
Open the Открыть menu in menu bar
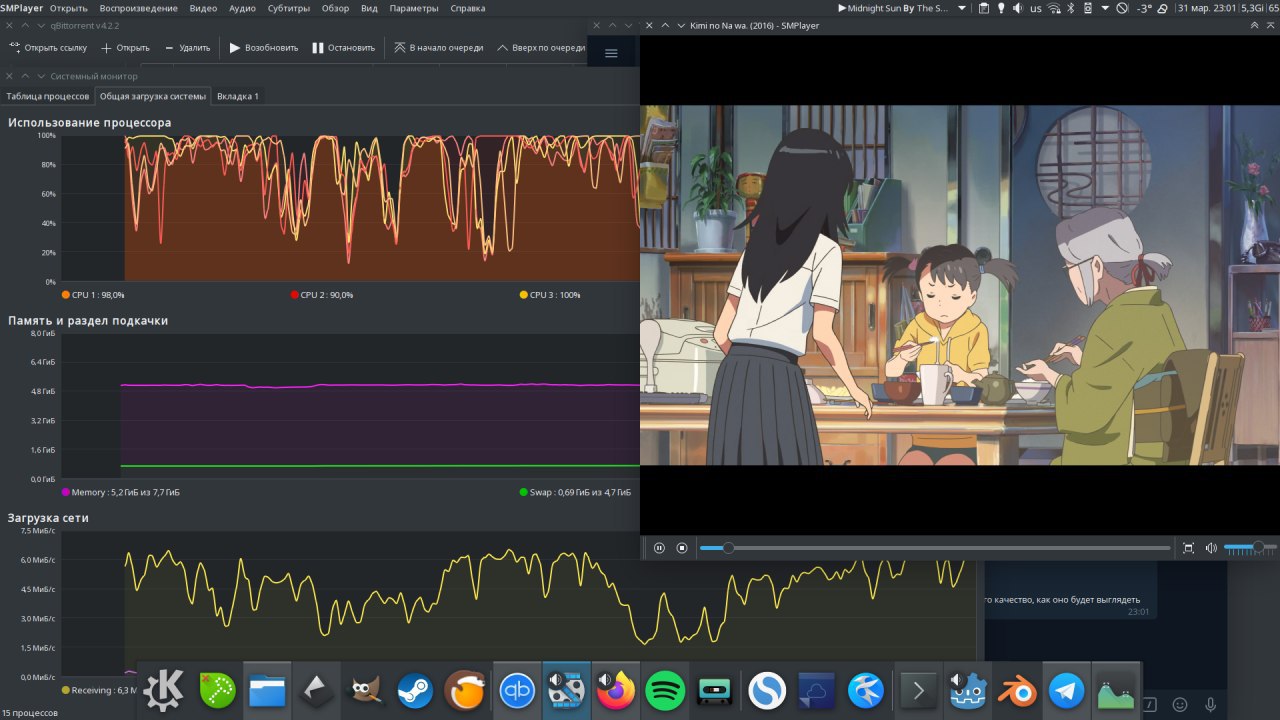click(x=69, y=8)
